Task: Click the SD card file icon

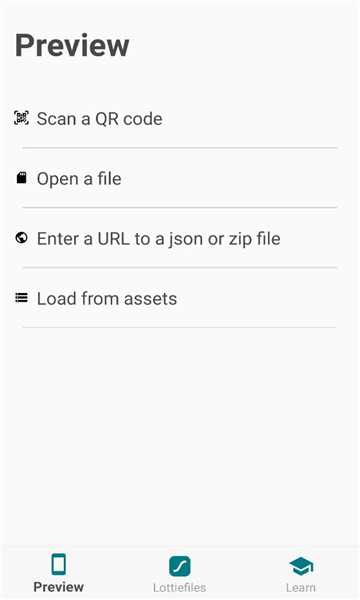Action: (x=21, y=178)
